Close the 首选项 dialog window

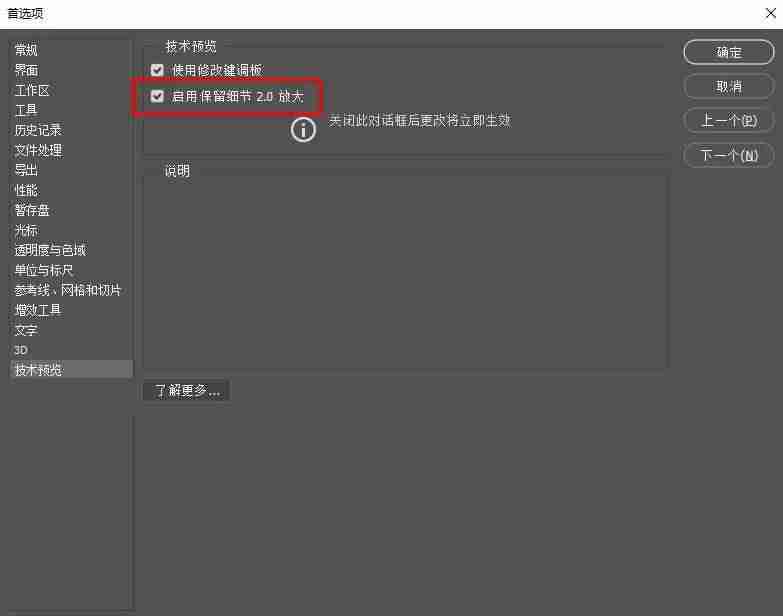click(770, 13)
